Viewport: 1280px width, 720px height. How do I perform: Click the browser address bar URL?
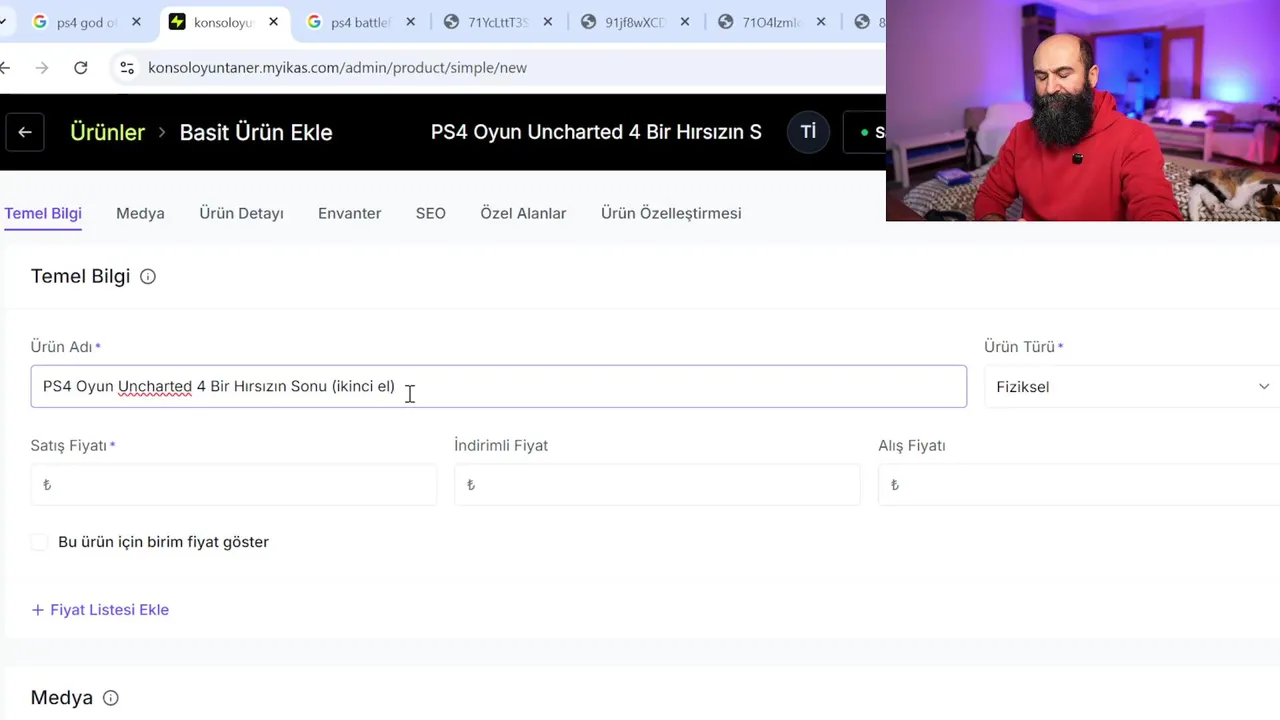(337, 68)
